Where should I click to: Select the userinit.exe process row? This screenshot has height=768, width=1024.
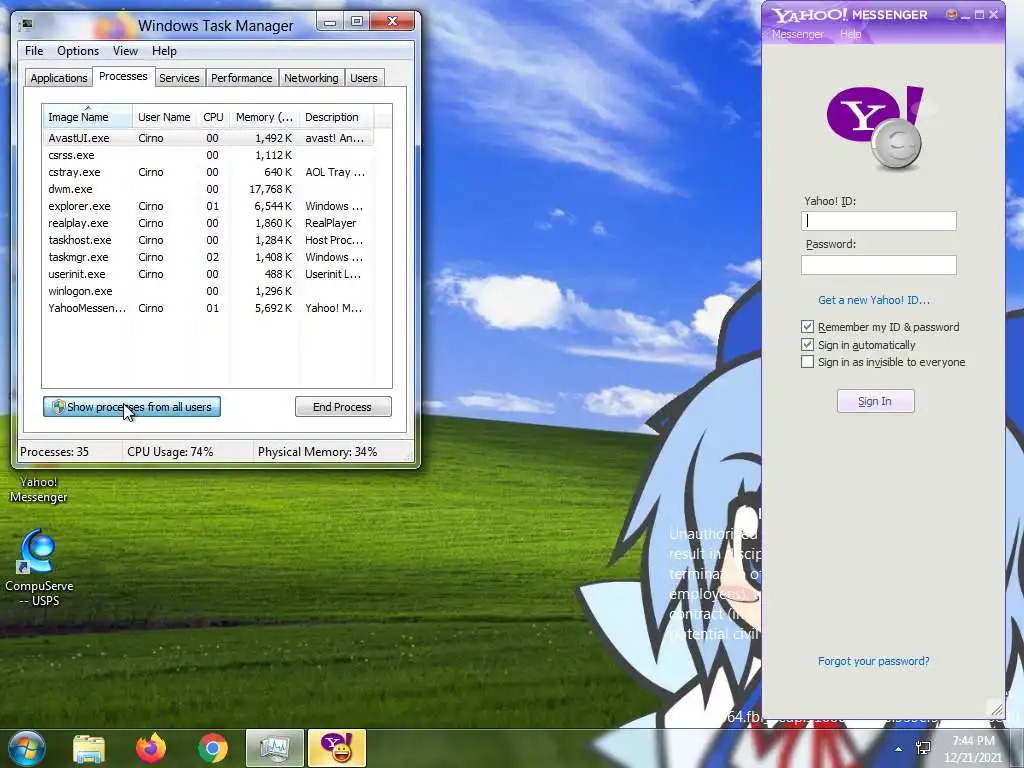click(x=209, y=274)
